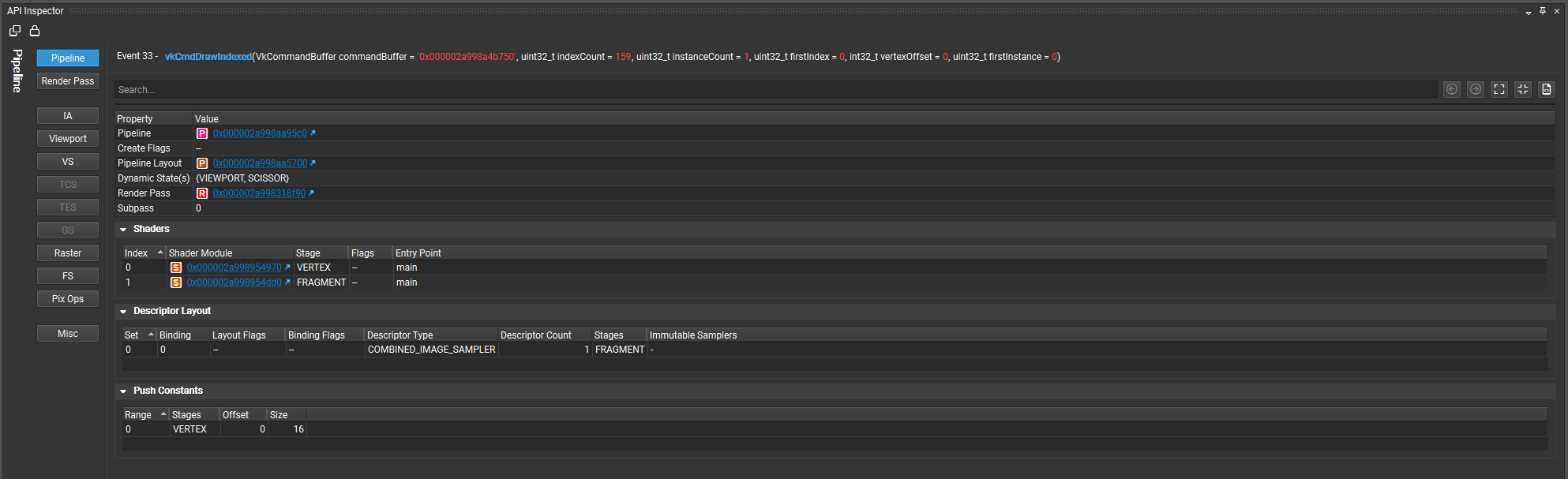Sort push constants by Range column
1568x479 pixels.
pyautogui.click(x=145, y=415)
